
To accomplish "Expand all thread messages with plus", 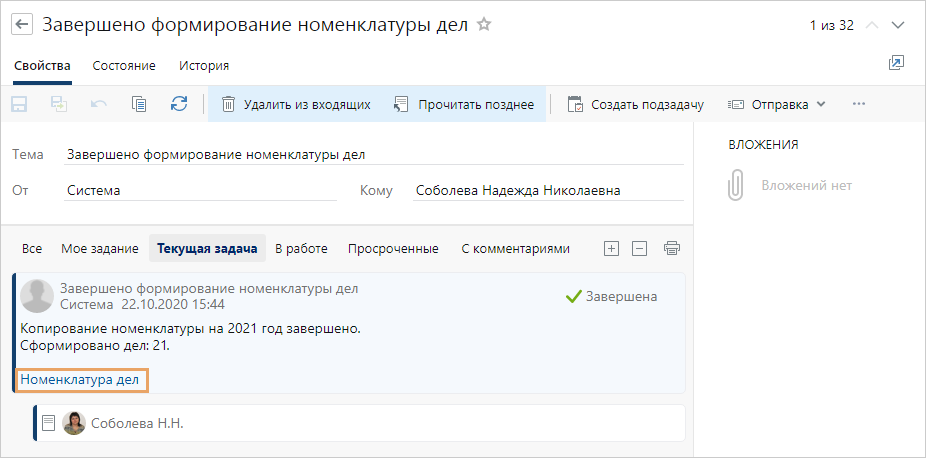I will 612,249.
